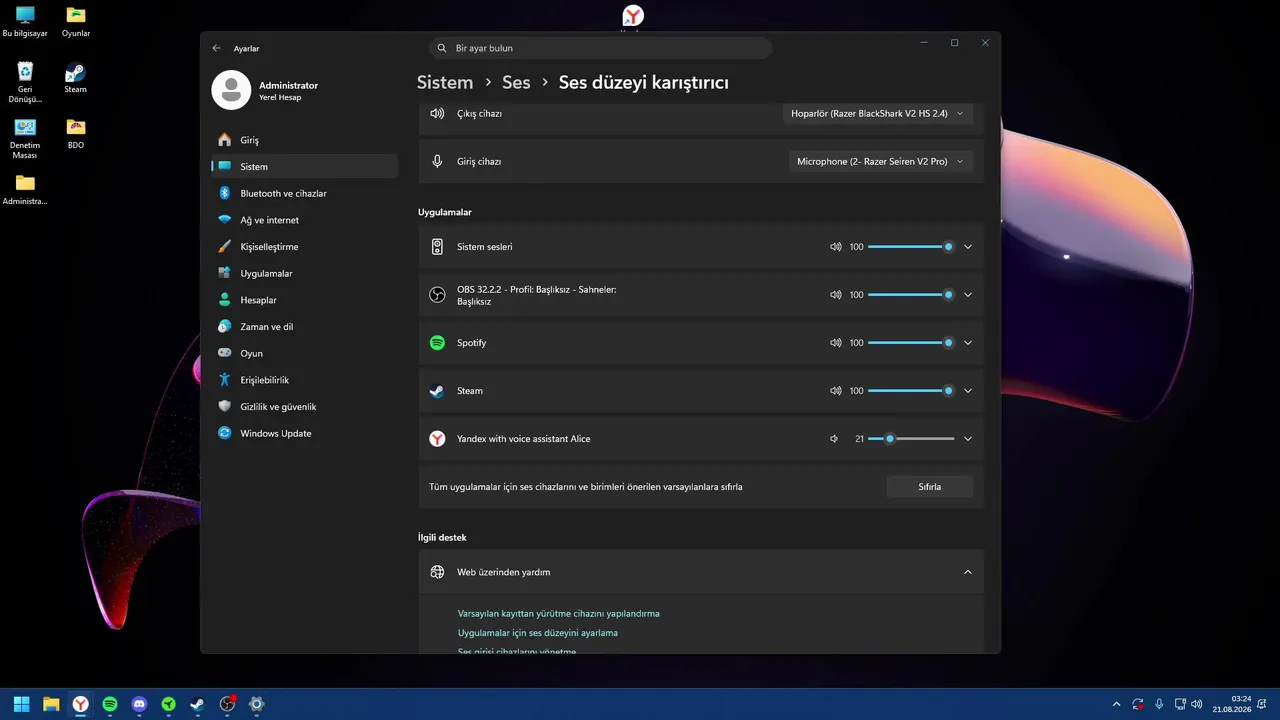The width and height of the screenshot is (1280, 720).
Task: Switch to Yandex Browser on the taskbar
Action: pyautogui.click(x=80, y=704)
